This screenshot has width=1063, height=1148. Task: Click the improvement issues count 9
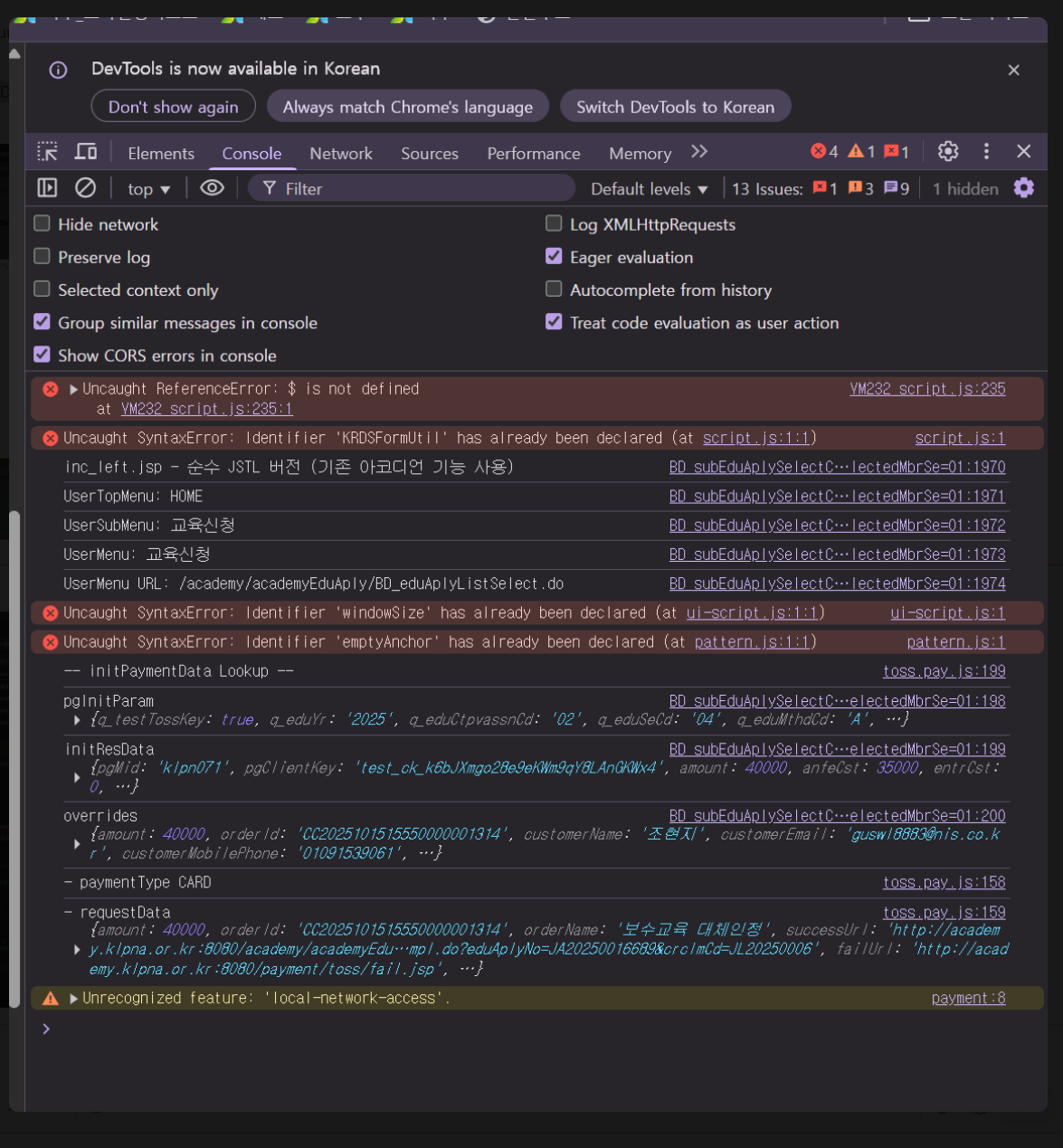(897, 189)
